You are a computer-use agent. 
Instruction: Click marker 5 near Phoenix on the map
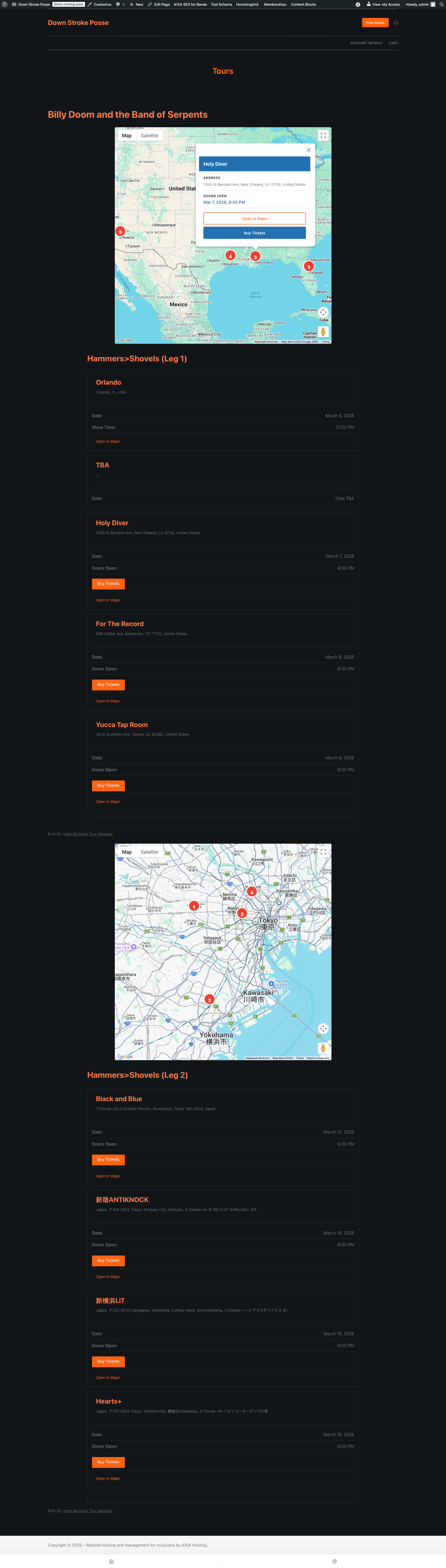[120, 231]
